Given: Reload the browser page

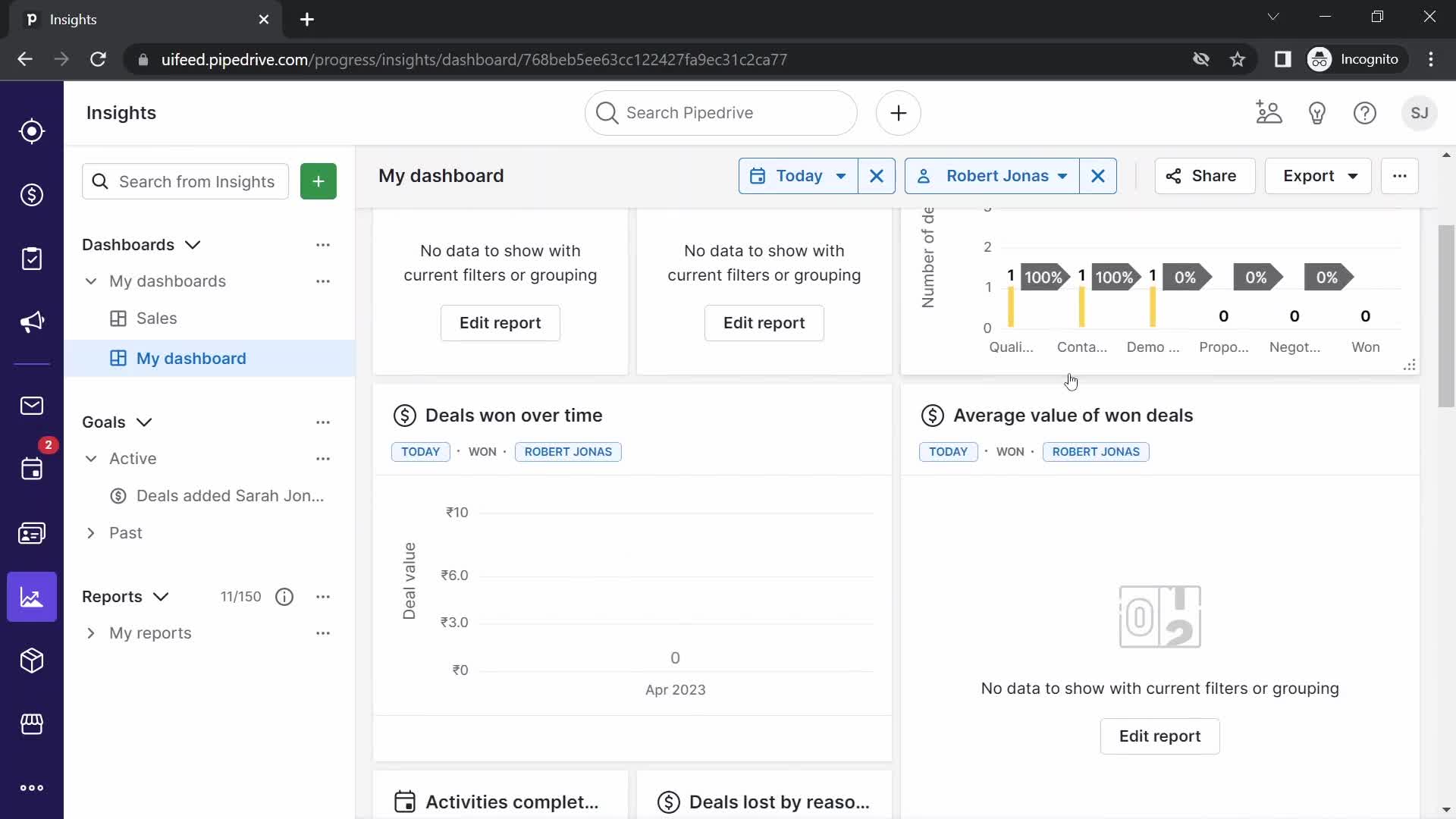Looking at the screenshot, I should (x=98, y=59).
